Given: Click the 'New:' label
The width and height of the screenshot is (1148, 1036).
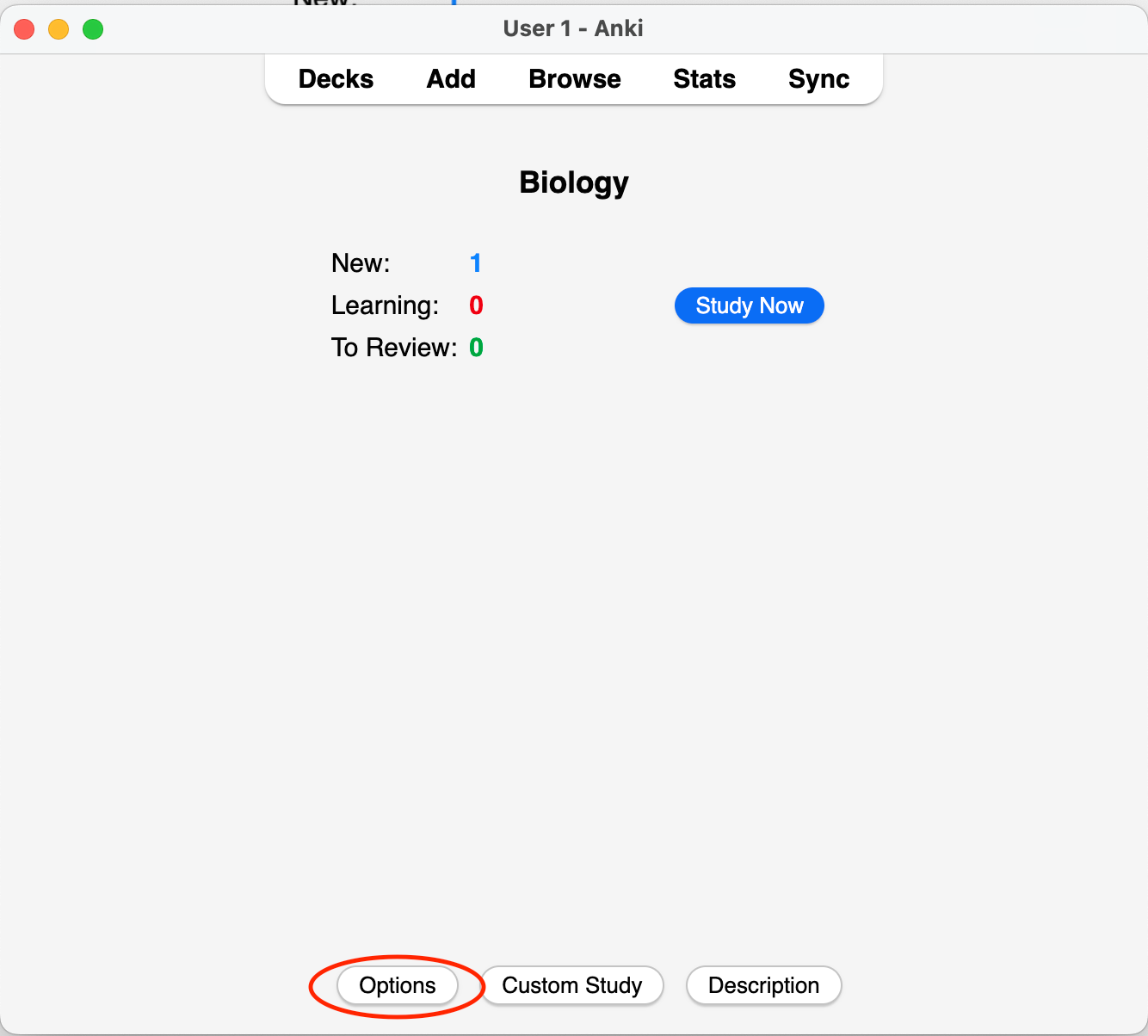Looking at the screenshot, I should [x=361, y=263].
